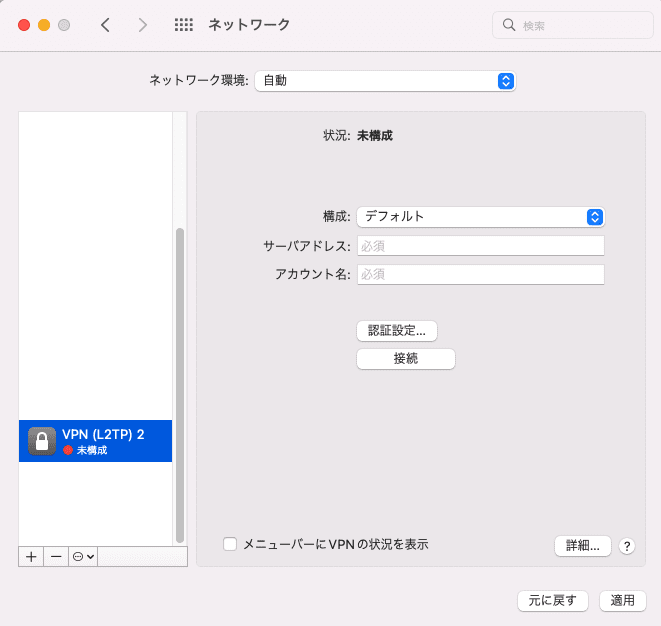Open the help question mark button
The image size is (661, 626).
coord(627,546)
